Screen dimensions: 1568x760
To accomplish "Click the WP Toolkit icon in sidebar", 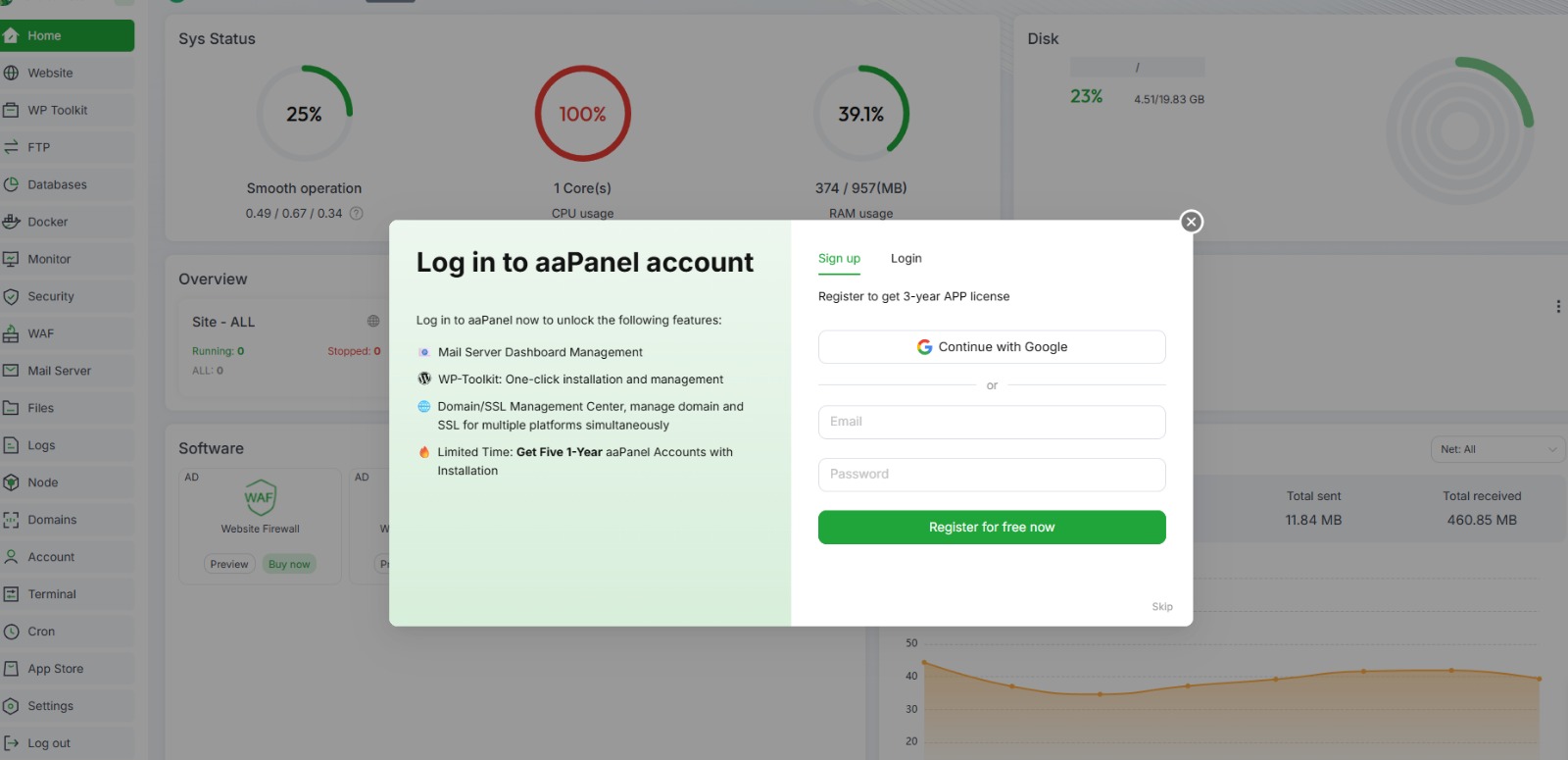I will click(x=12, y=110).
